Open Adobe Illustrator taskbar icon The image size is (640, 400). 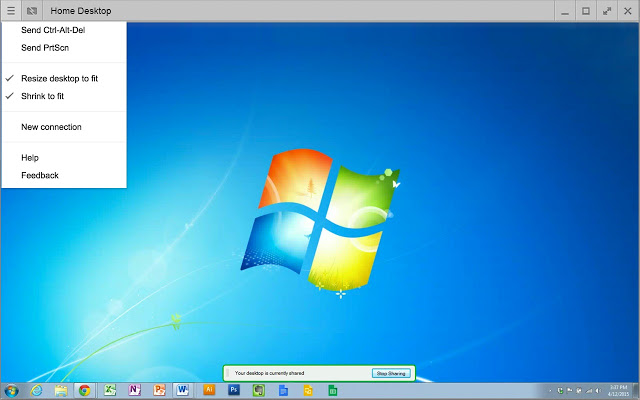click(x=209, y=390)
